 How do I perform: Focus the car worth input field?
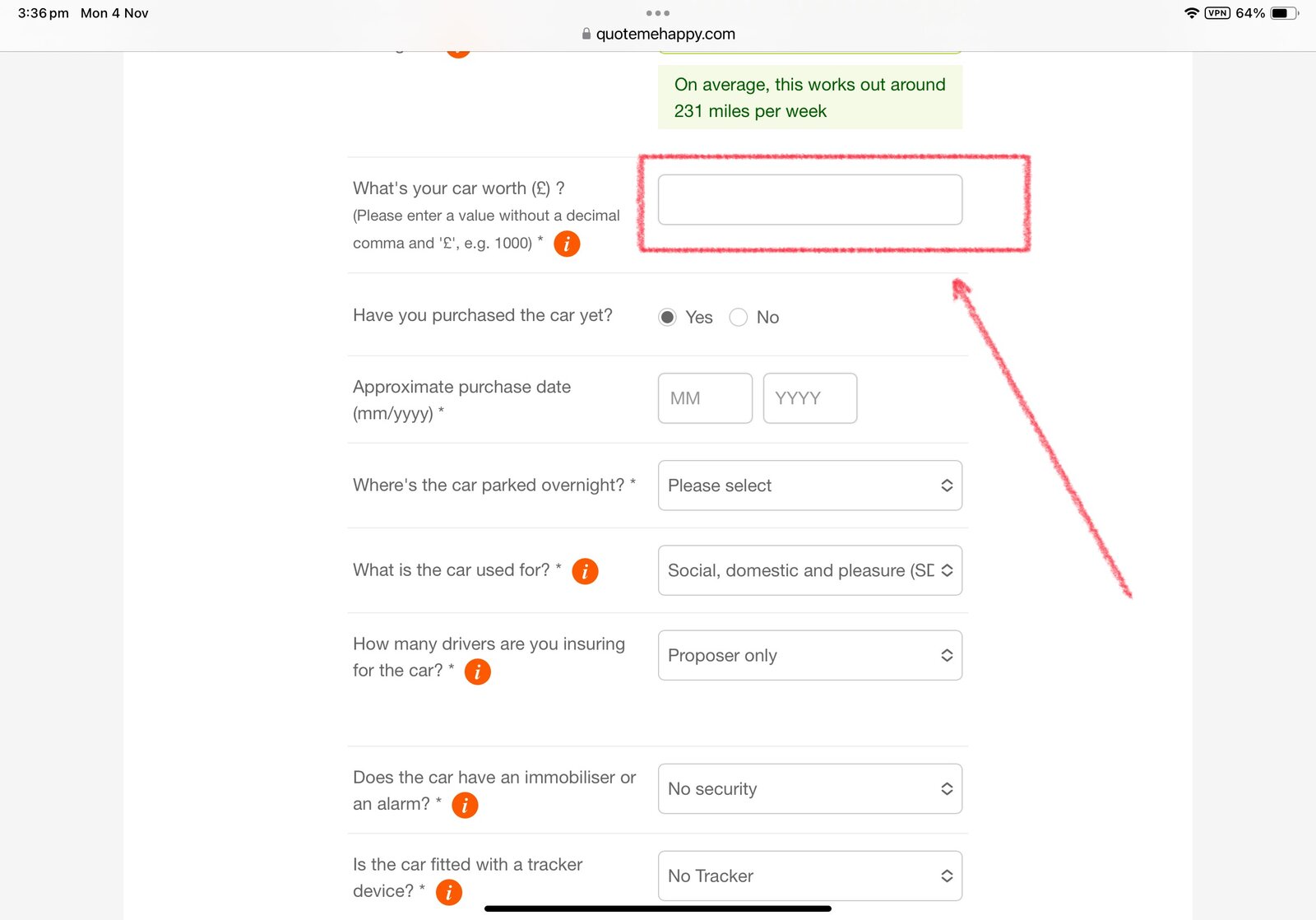coord(809,200)
